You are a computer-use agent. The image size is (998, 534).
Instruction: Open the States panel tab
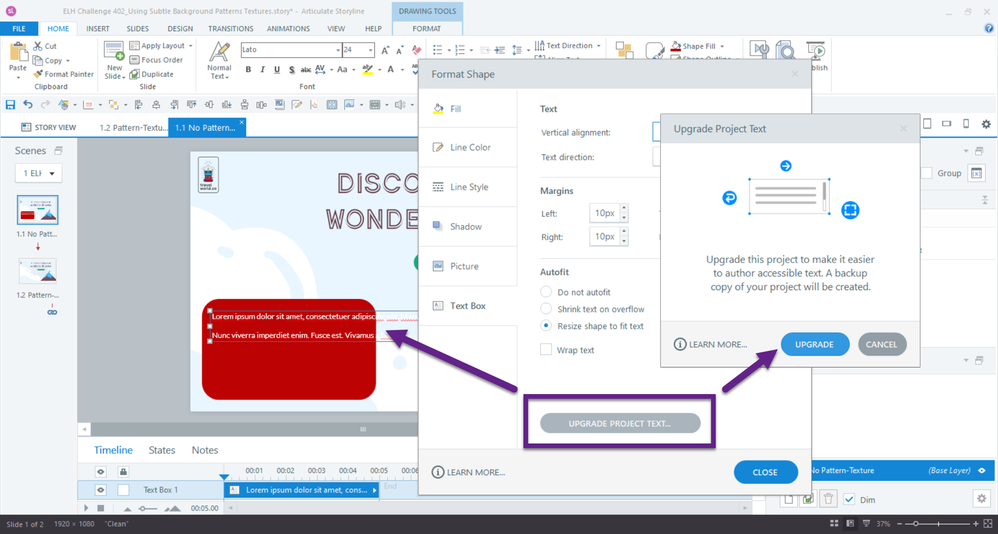click(x=162, y=450)
